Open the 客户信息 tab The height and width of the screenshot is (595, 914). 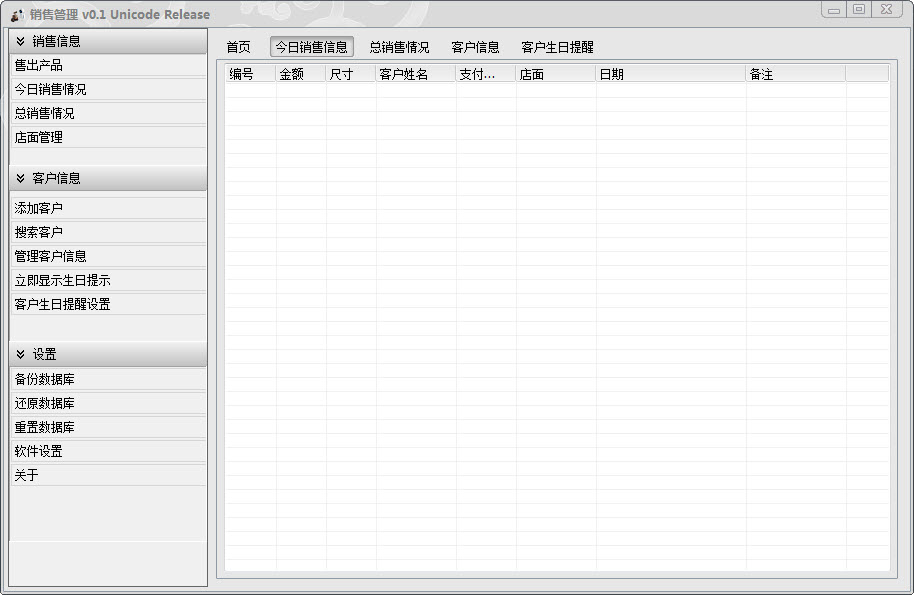[x=475, y=47]
